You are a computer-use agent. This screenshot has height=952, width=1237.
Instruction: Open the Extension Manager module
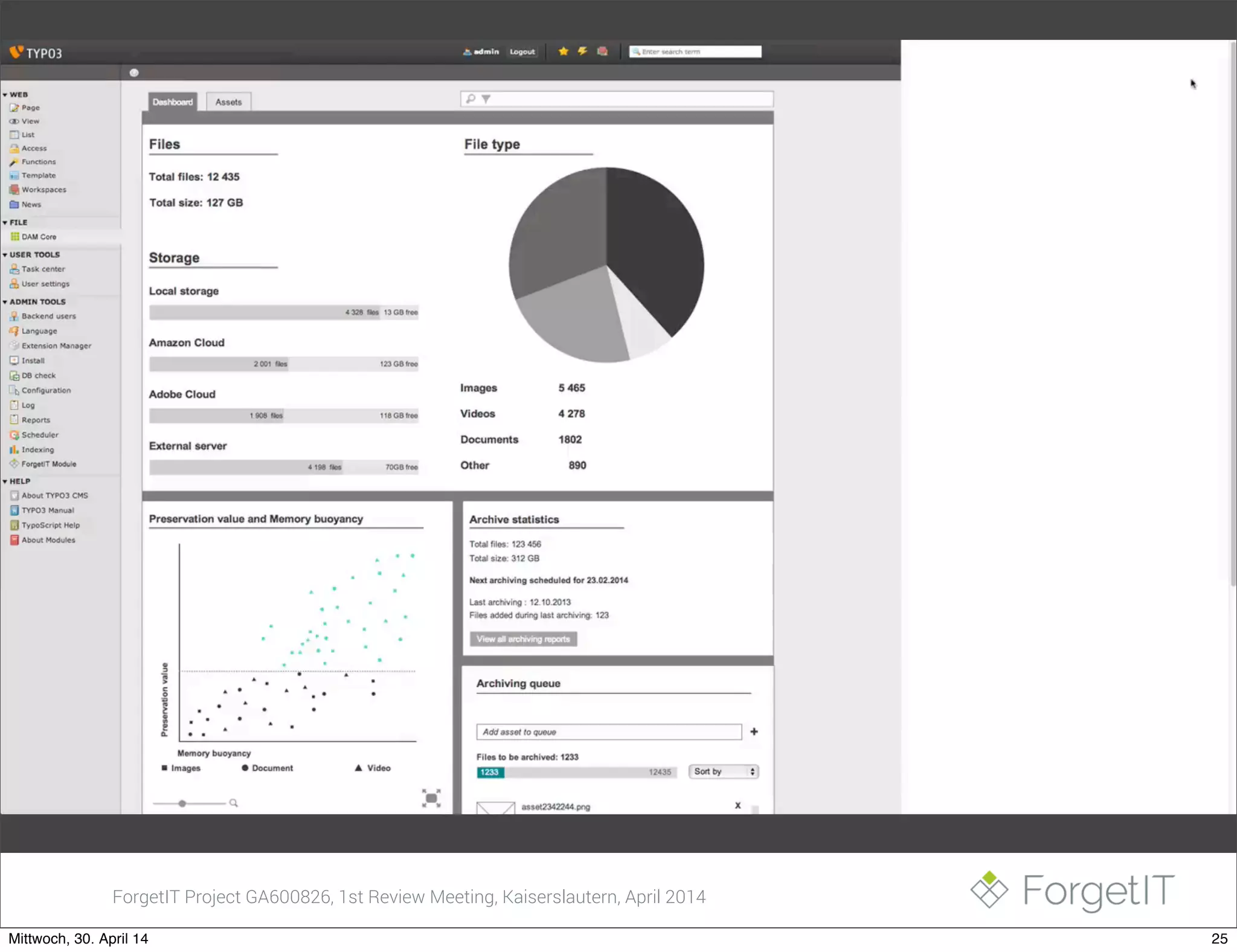coord(56,346)
